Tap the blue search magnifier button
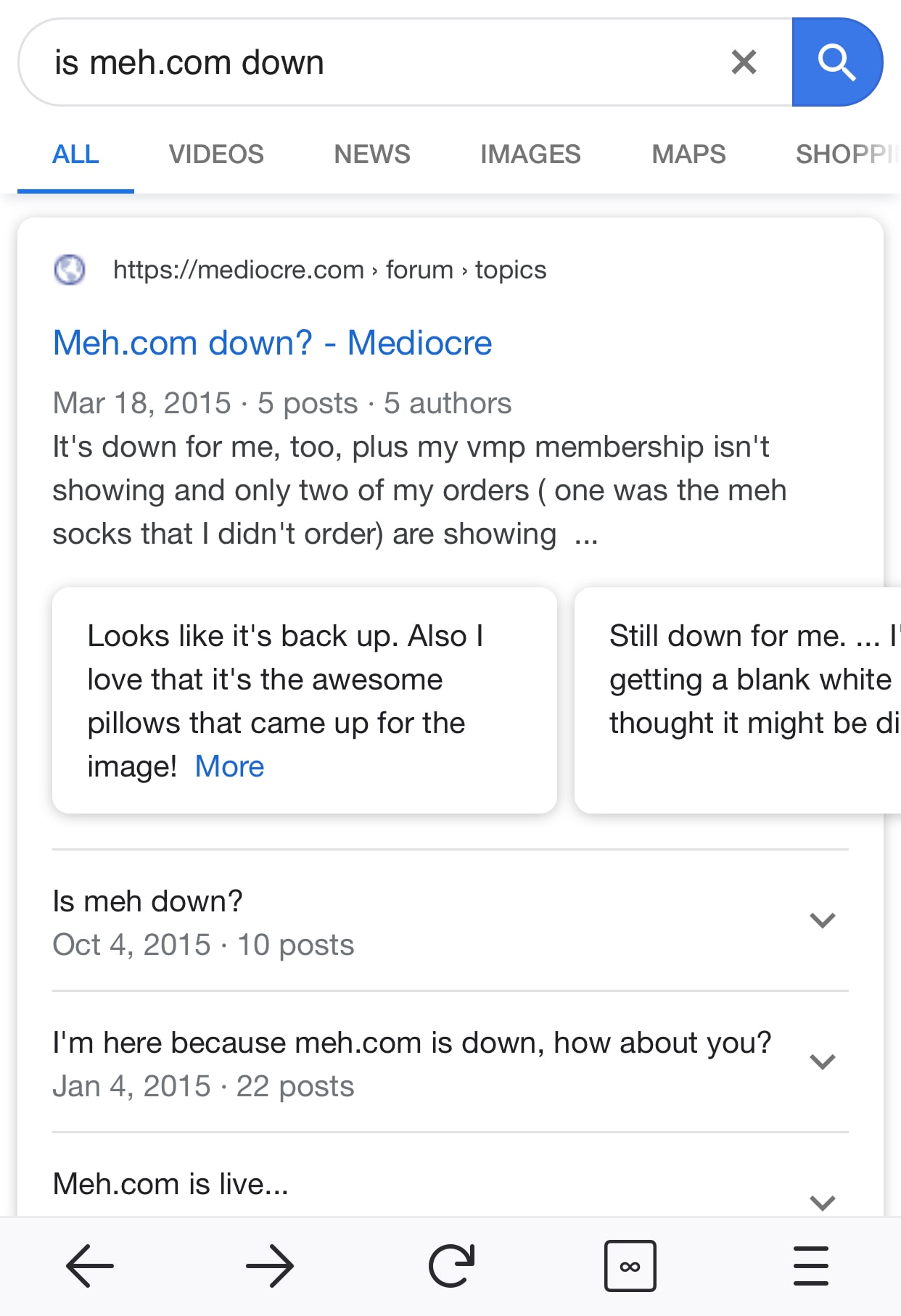 click(x=836, y=62)
